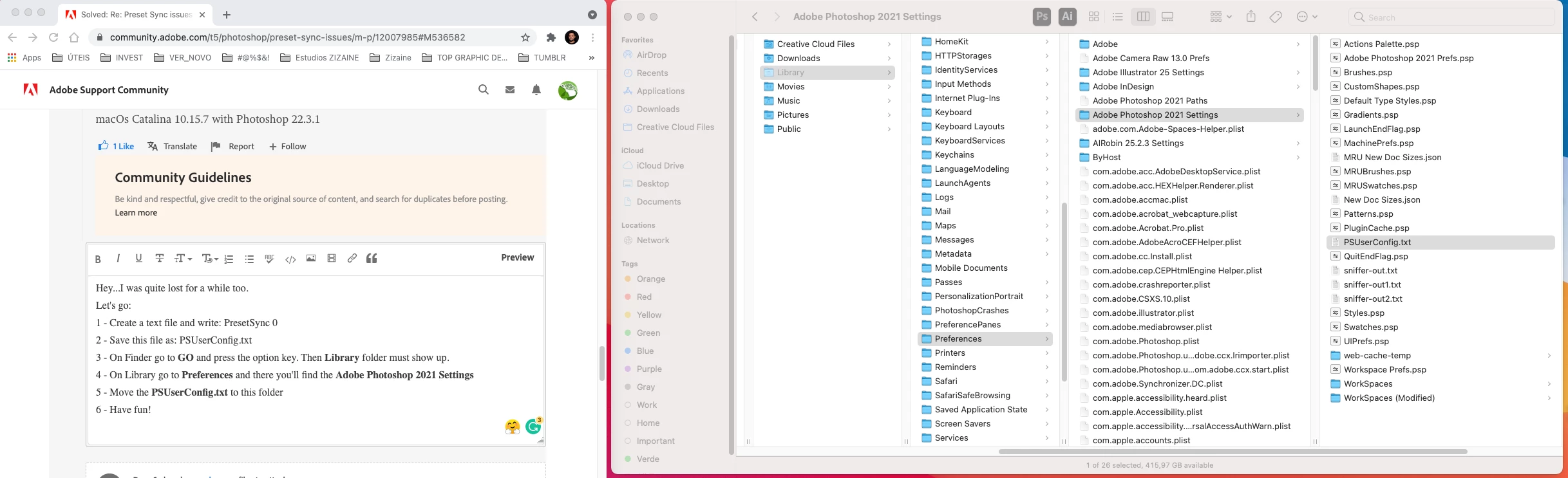Click the Share icon in Finder toolbar
Viewport: 1568px width, 478px height.
pos(1251,17)
